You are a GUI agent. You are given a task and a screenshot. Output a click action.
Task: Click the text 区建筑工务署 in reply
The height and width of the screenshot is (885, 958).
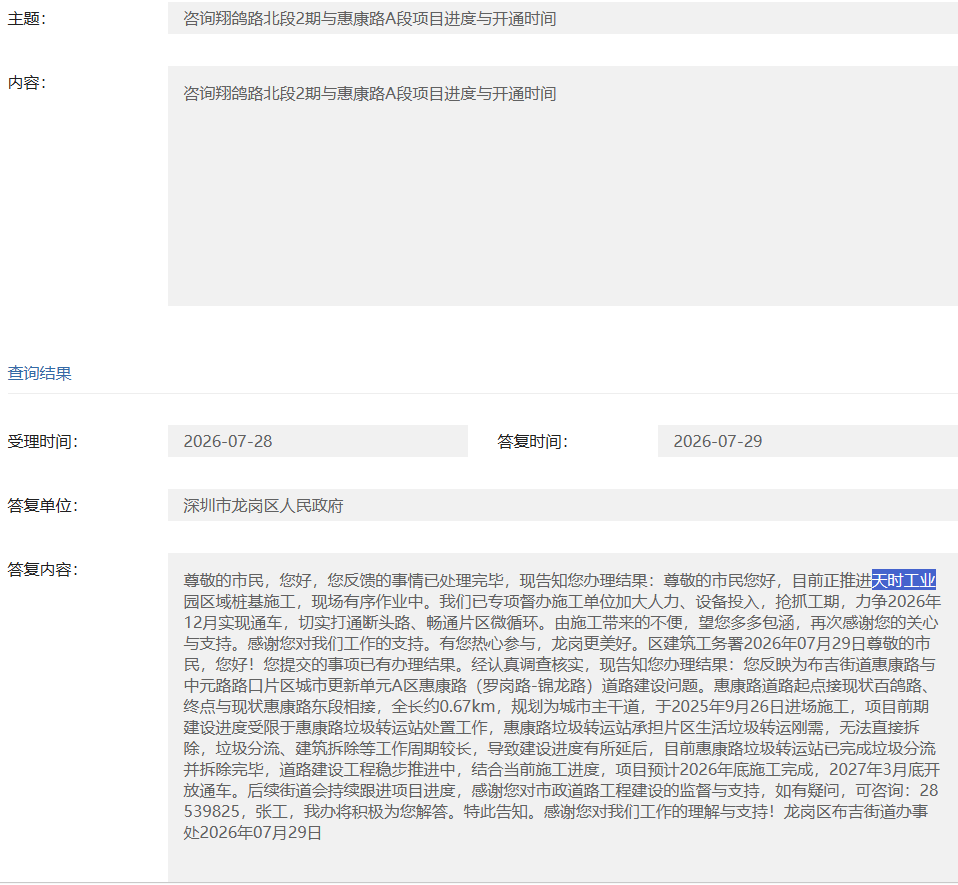tap(696, 643)
